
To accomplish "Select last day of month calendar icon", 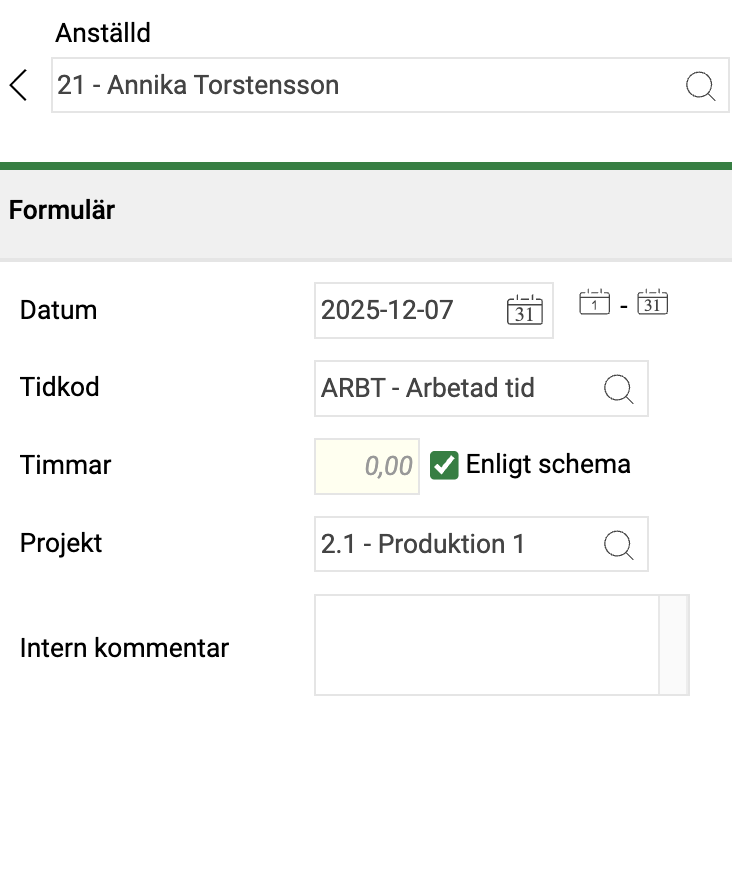I will [653, 302].
